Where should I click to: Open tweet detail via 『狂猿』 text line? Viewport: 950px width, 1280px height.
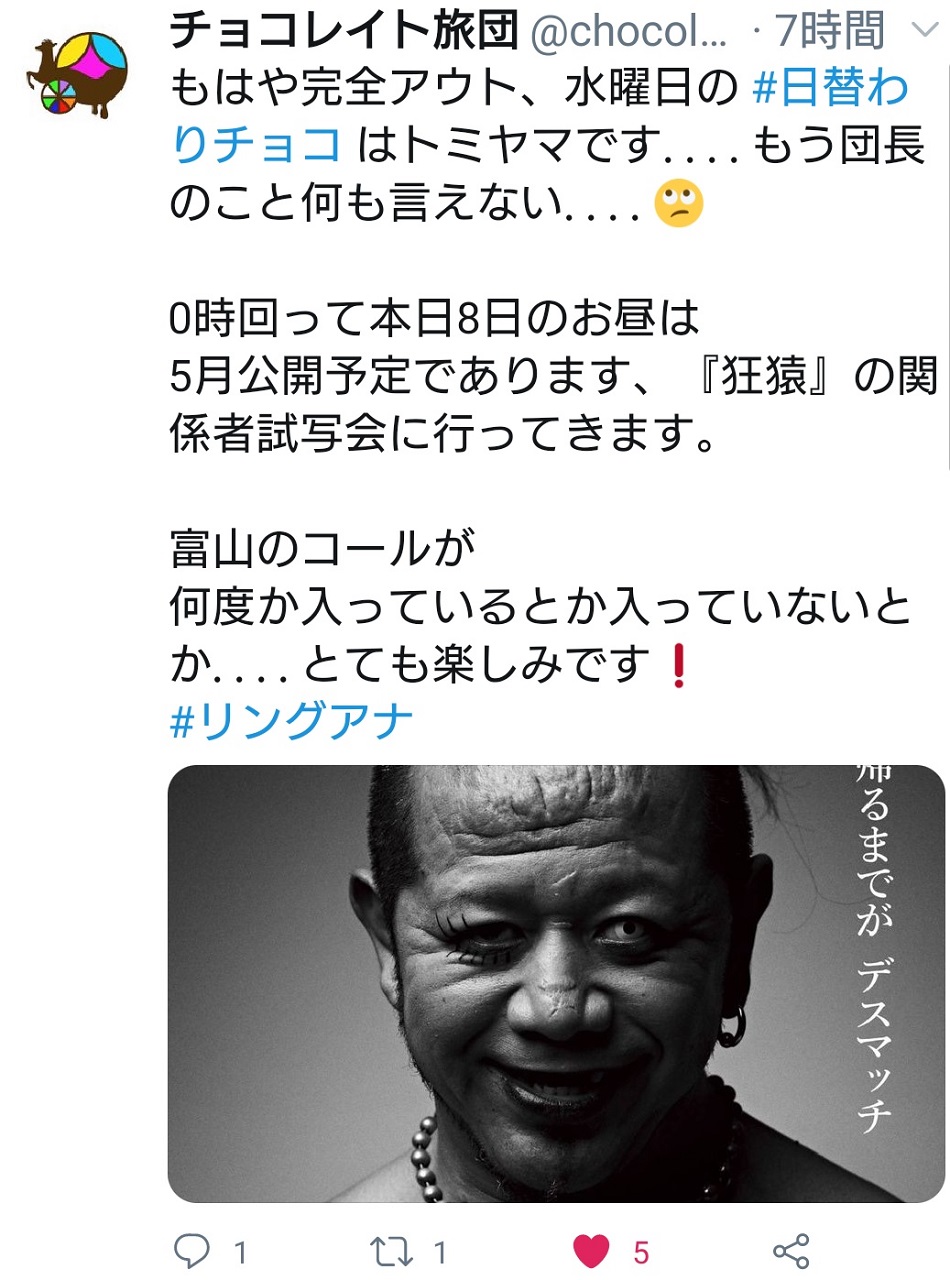[553, 376]
